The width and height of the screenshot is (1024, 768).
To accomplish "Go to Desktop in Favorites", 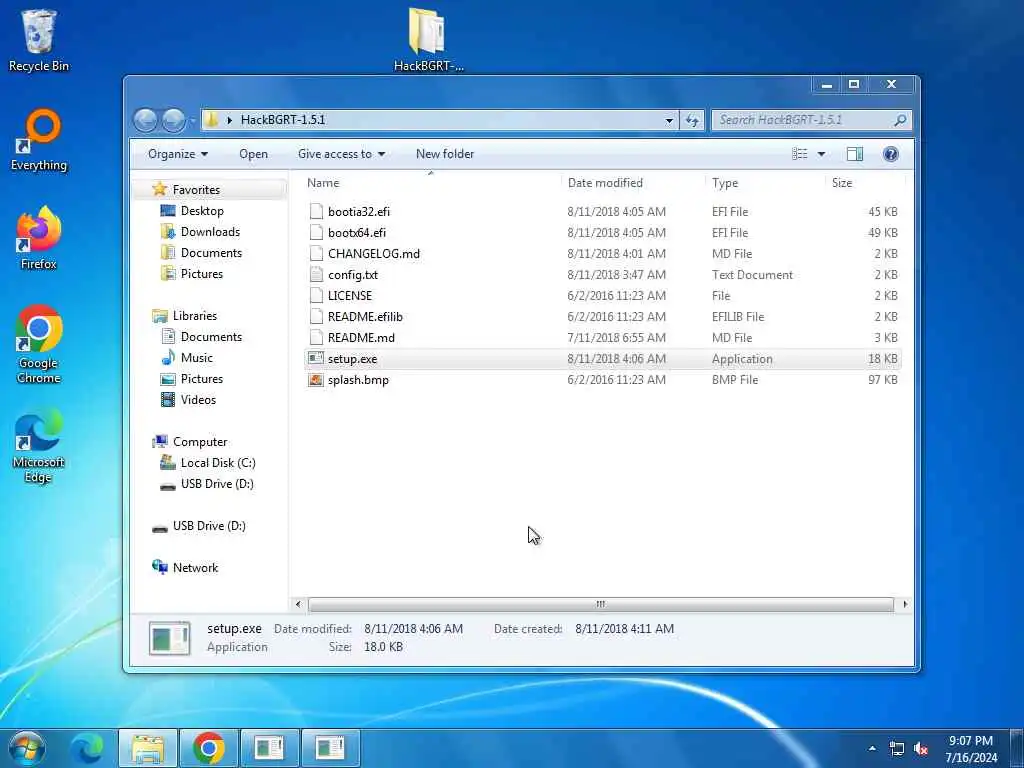I will click(x=202, y=211).
